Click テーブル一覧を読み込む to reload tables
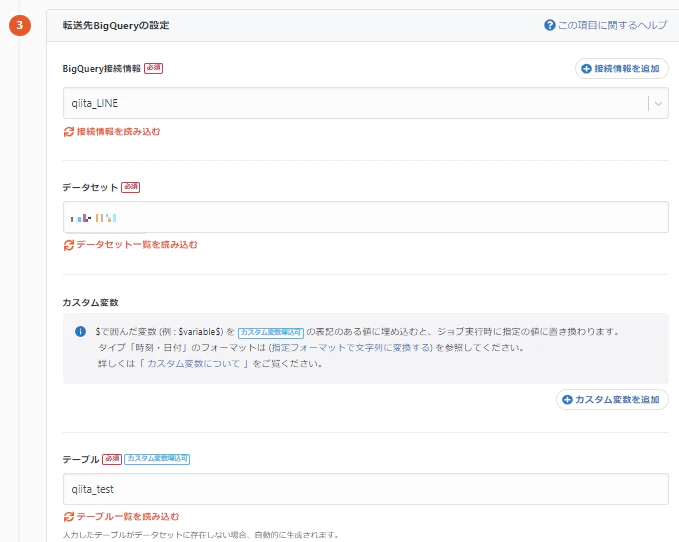This screenshot has width=679, height=542. pyautogui.click(x=128, y=517)
